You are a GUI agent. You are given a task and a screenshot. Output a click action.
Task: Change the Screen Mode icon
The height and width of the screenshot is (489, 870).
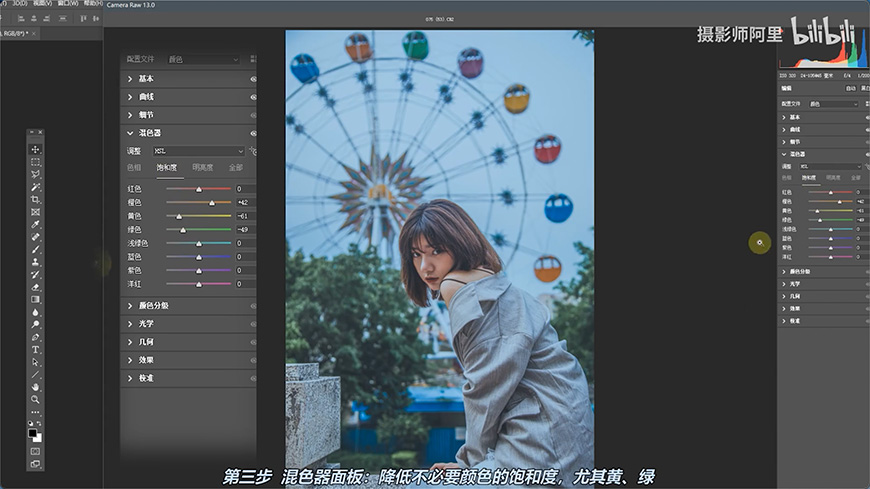36,464
